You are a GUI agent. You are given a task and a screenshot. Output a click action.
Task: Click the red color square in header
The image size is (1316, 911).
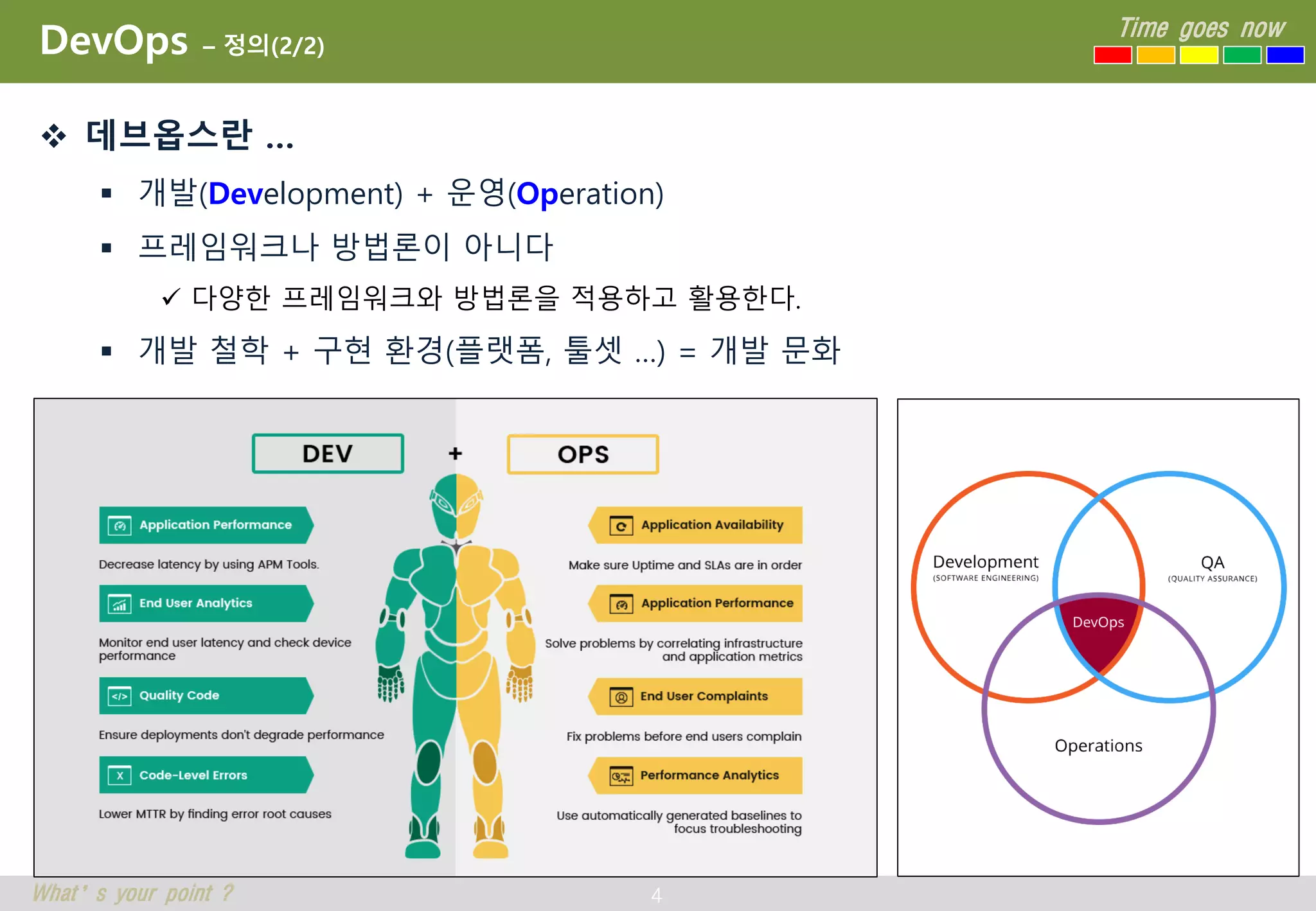click(1112, 55)
